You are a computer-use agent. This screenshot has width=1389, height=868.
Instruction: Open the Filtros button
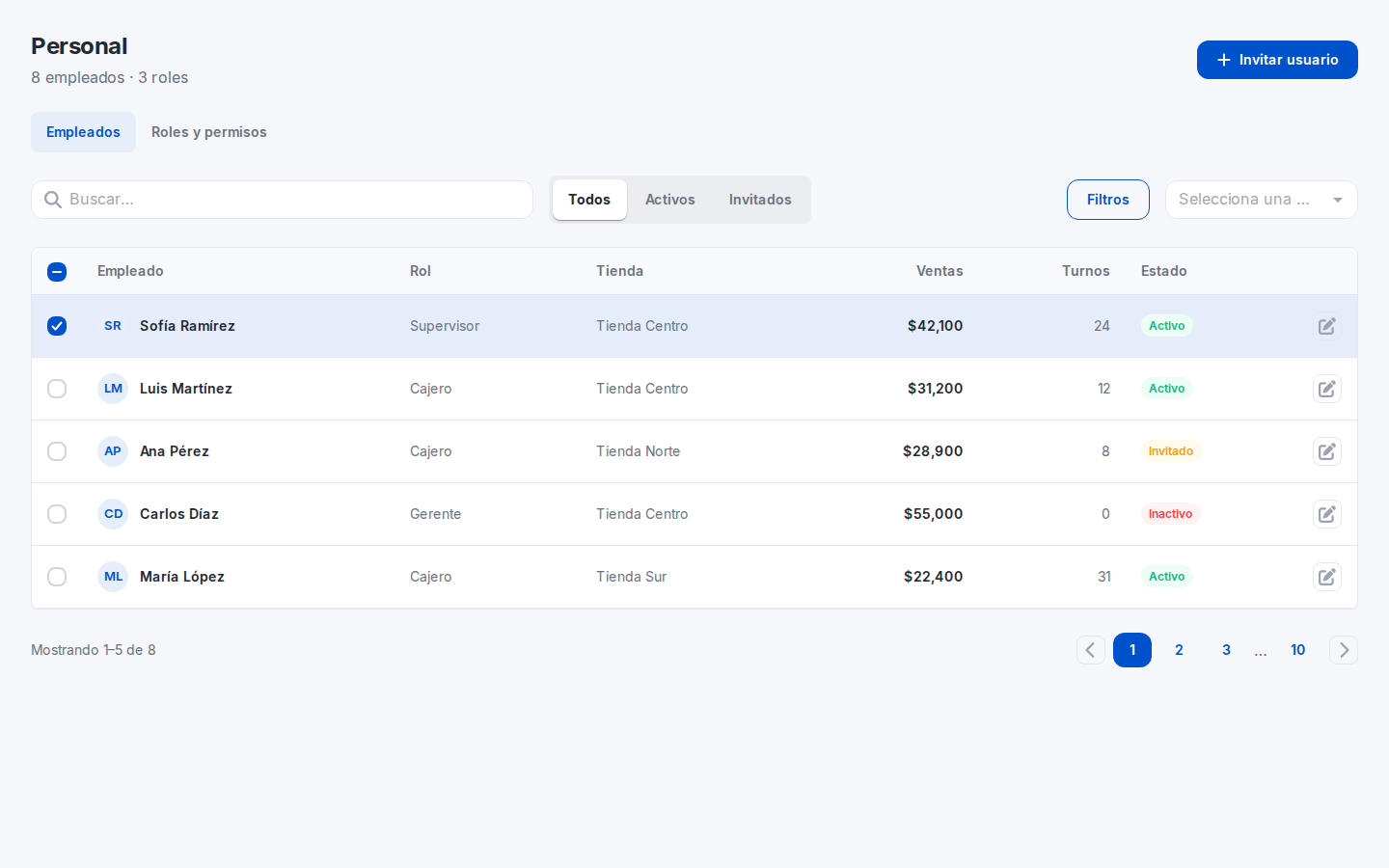point(1108,200)
